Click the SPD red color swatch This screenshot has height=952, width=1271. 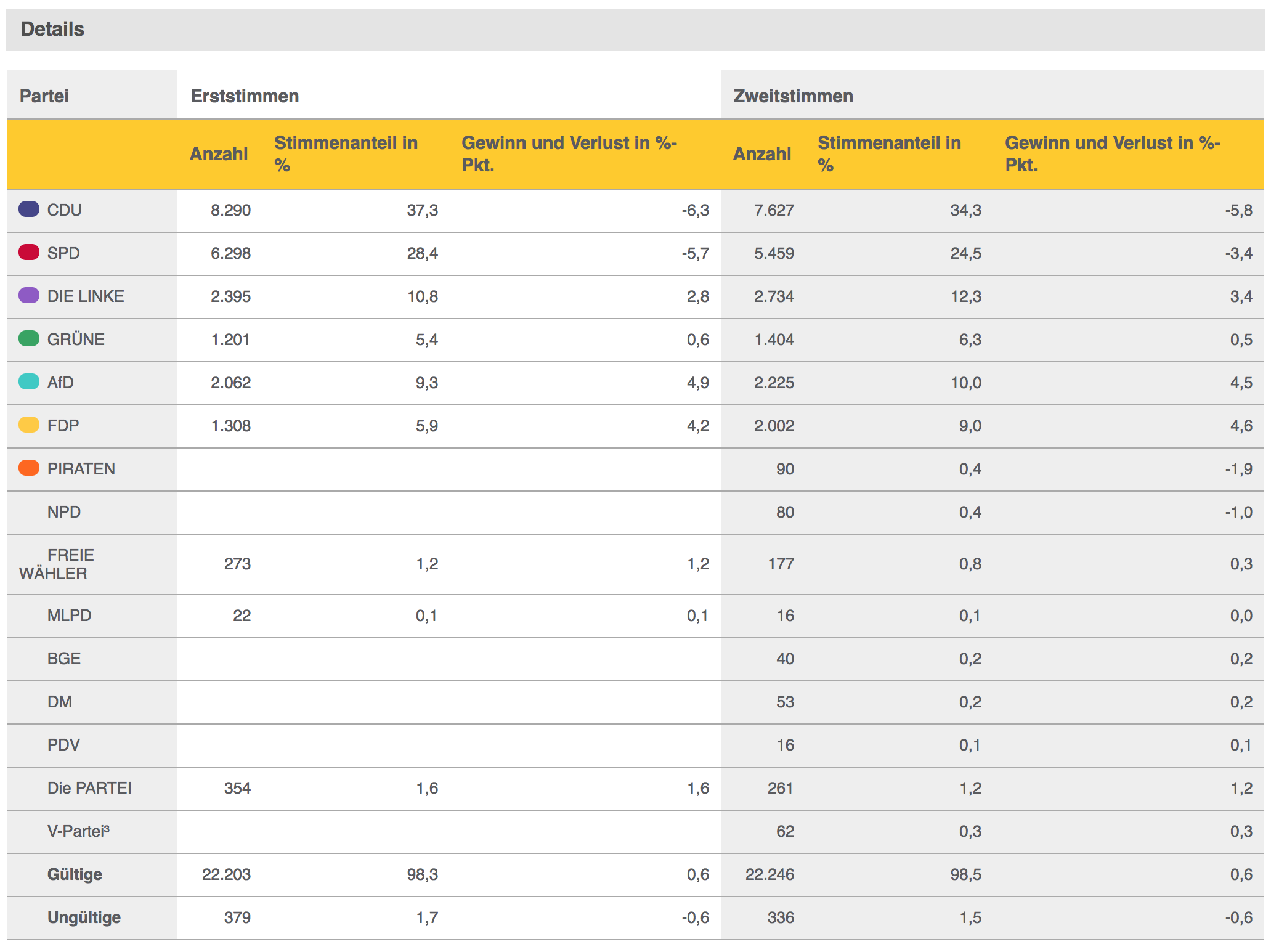pos(29,252)
